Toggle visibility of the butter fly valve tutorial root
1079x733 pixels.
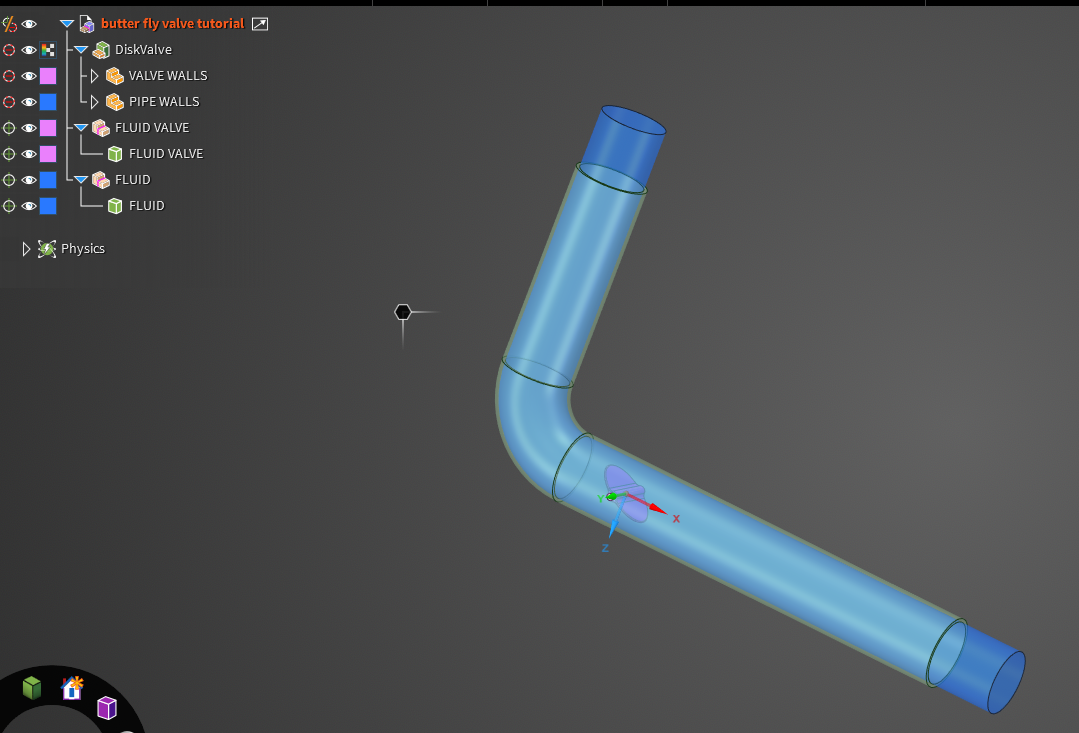(29, 24)
